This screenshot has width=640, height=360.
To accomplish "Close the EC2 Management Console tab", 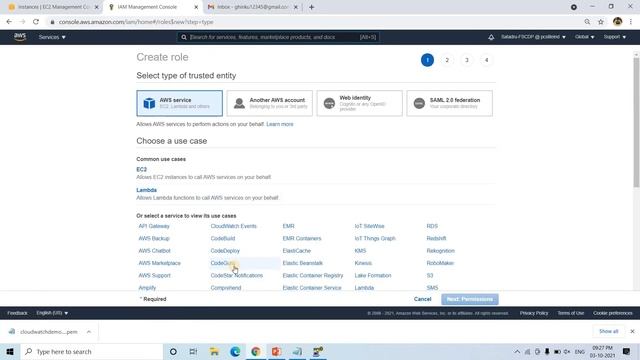I will pyautogui.click(x=96, y=7).
